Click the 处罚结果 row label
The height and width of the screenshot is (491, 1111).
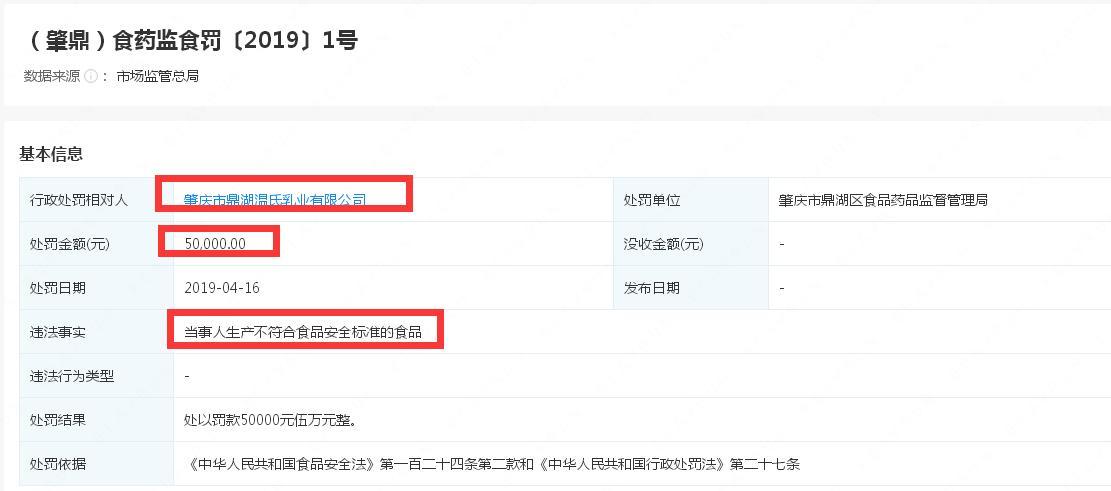pos(58,420)
